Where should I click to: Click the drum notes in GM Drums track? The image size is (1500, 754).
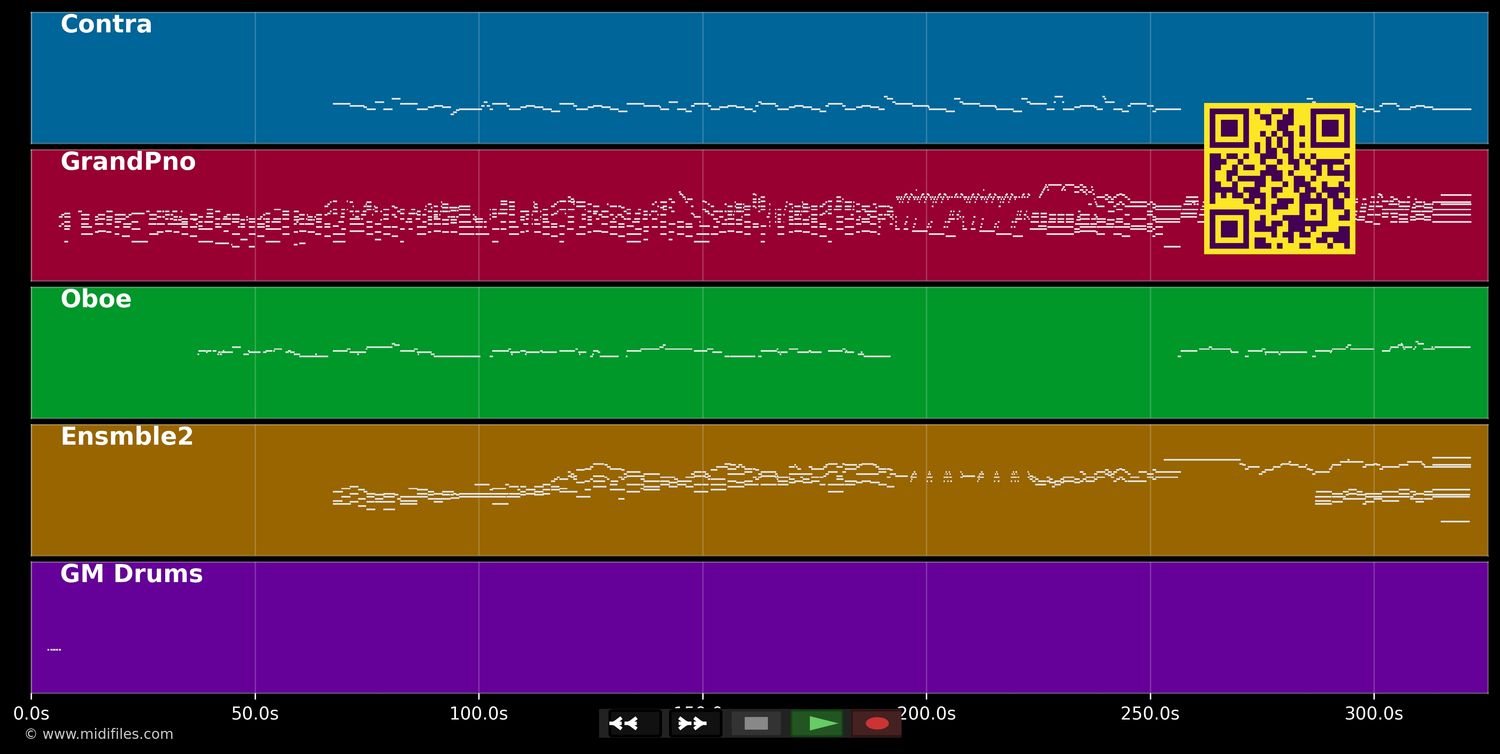pos(54,650)
